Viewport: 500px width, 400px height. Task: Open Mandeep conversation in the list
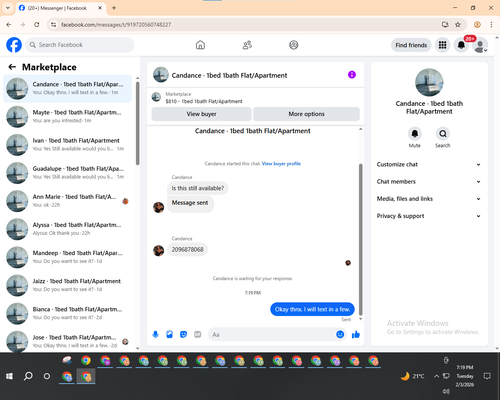(67, 257)
